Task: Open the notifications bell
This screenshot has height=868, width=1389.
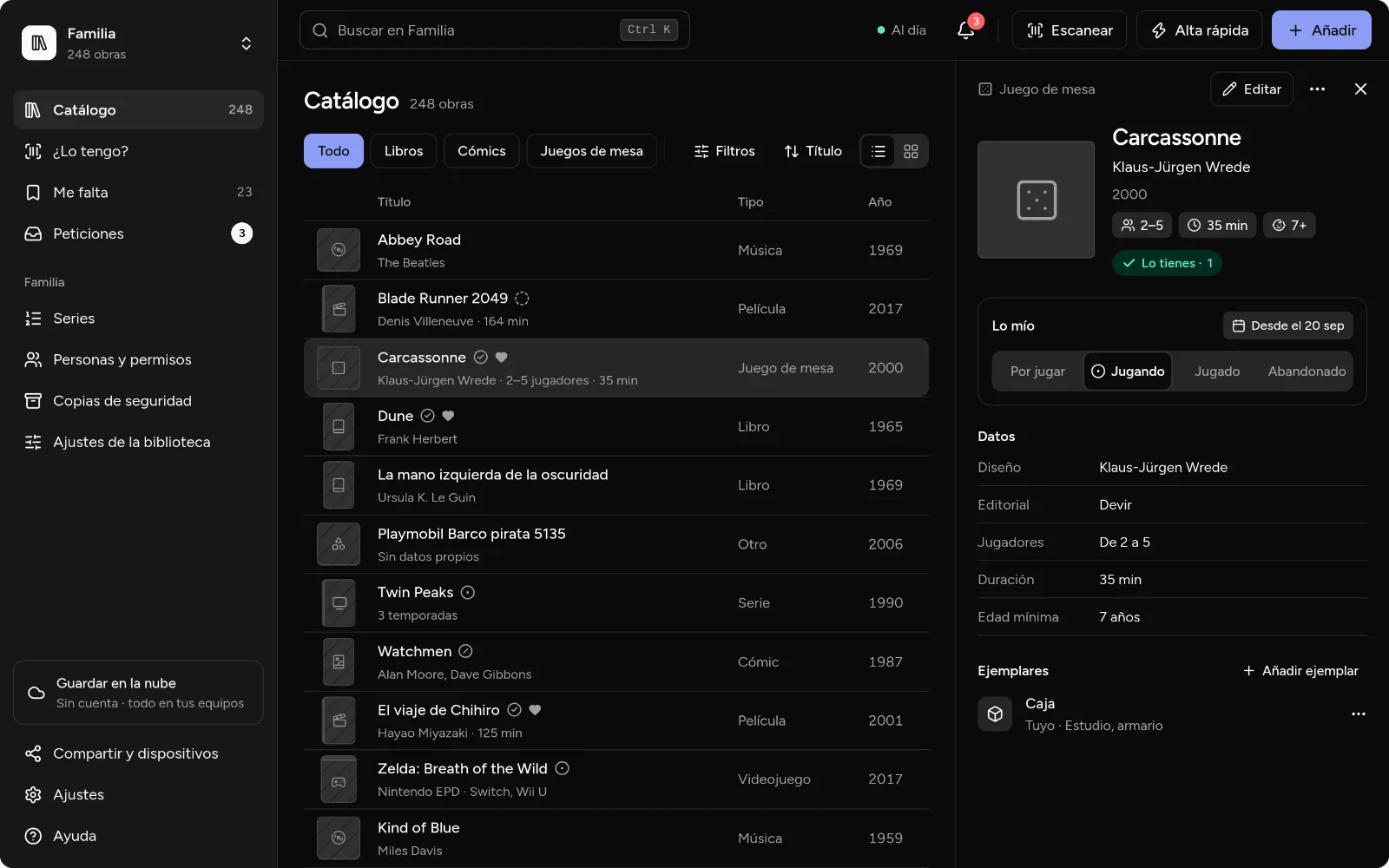Action: click(966, 30)
